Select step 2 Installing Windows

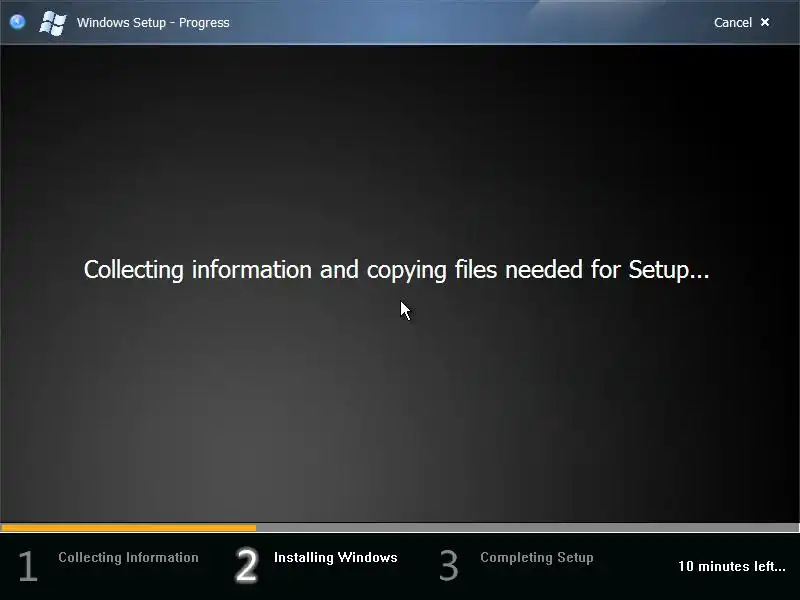[x=335, y=557]
